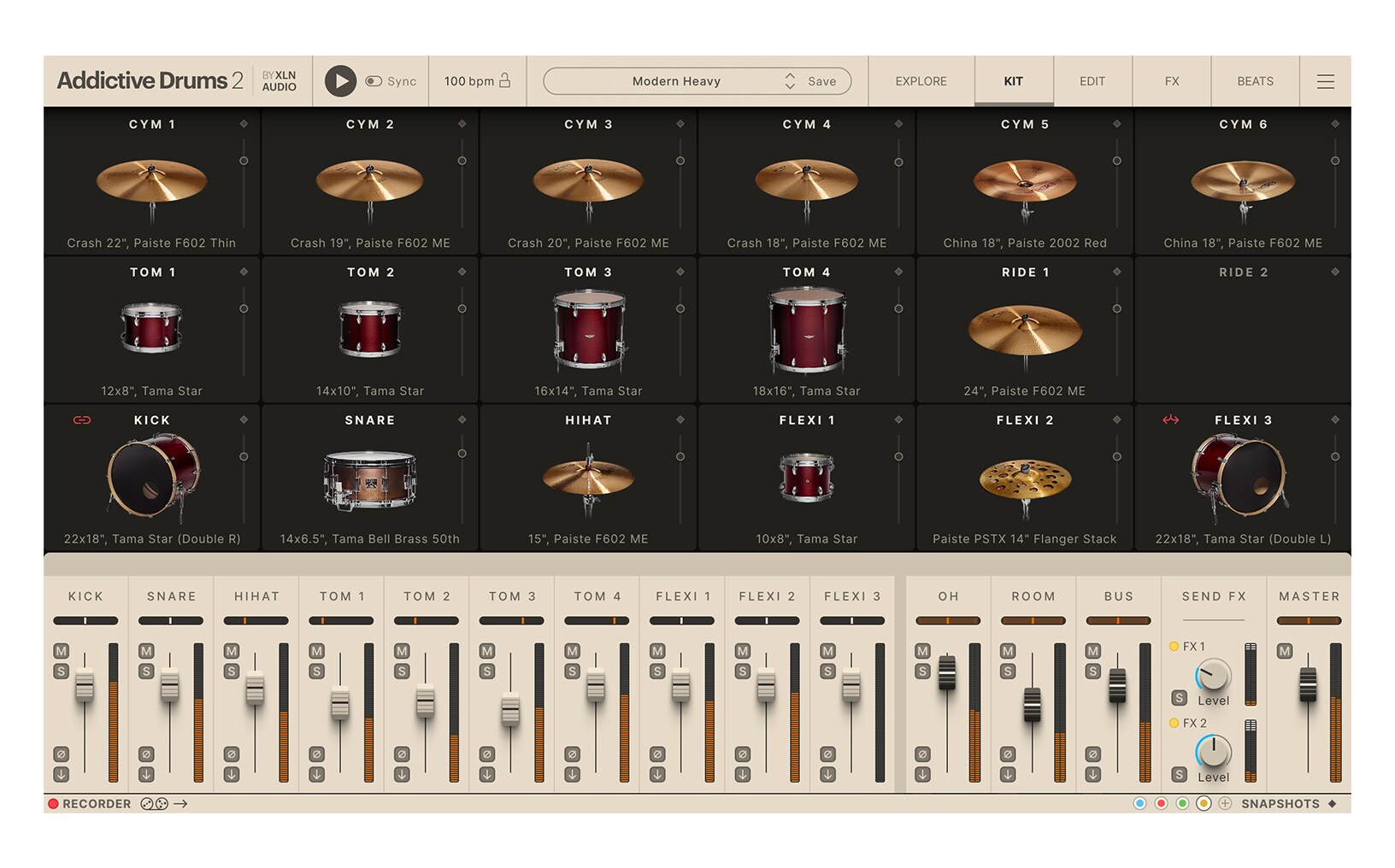Image resolution: width=1395 pixels, height=868 pixels.
Task: Click the down-arrow output icon on ROOM channel
Action: coord(1008,775)
